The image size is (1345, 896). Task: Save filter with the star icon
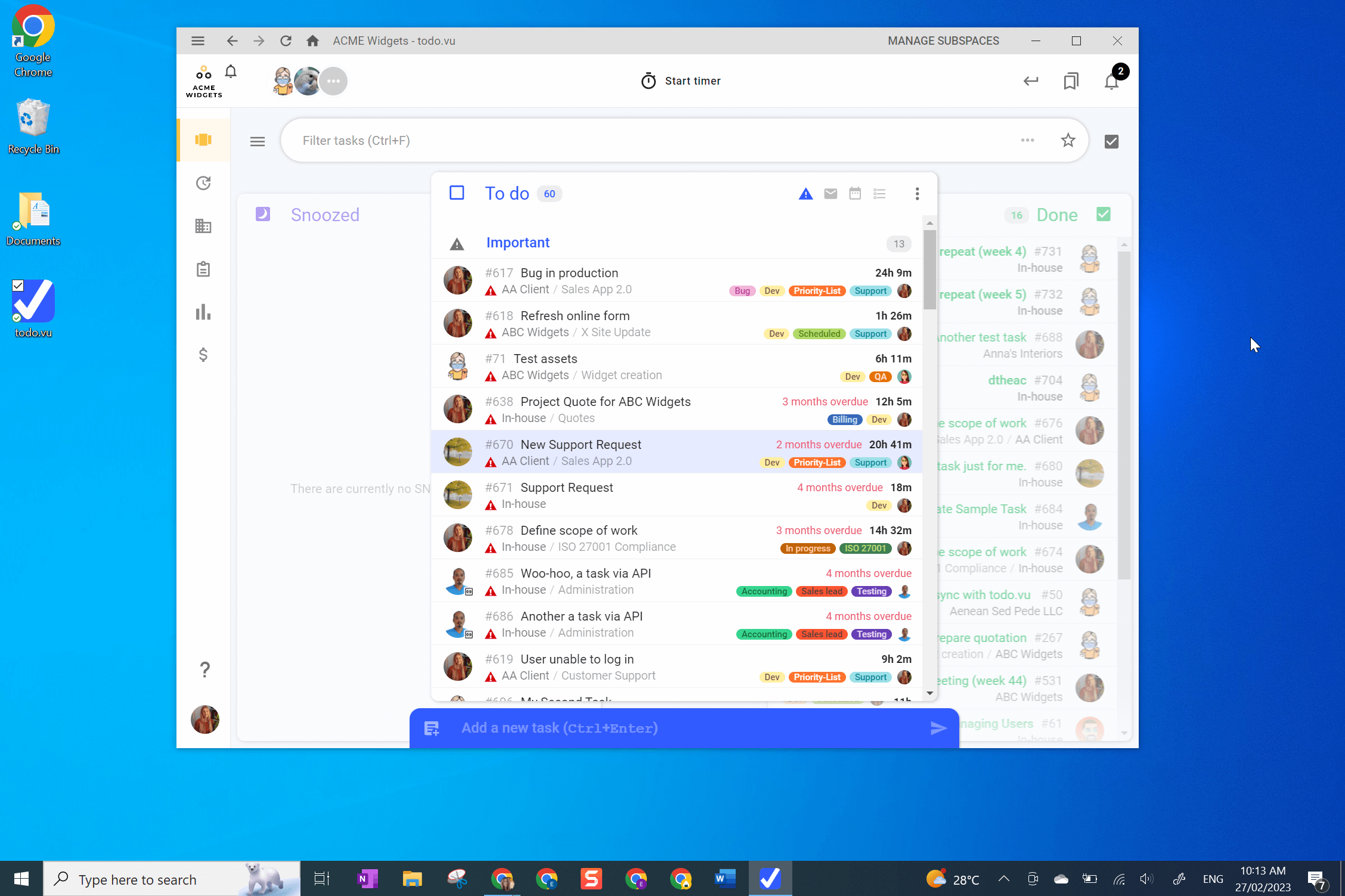point(1068,140)
